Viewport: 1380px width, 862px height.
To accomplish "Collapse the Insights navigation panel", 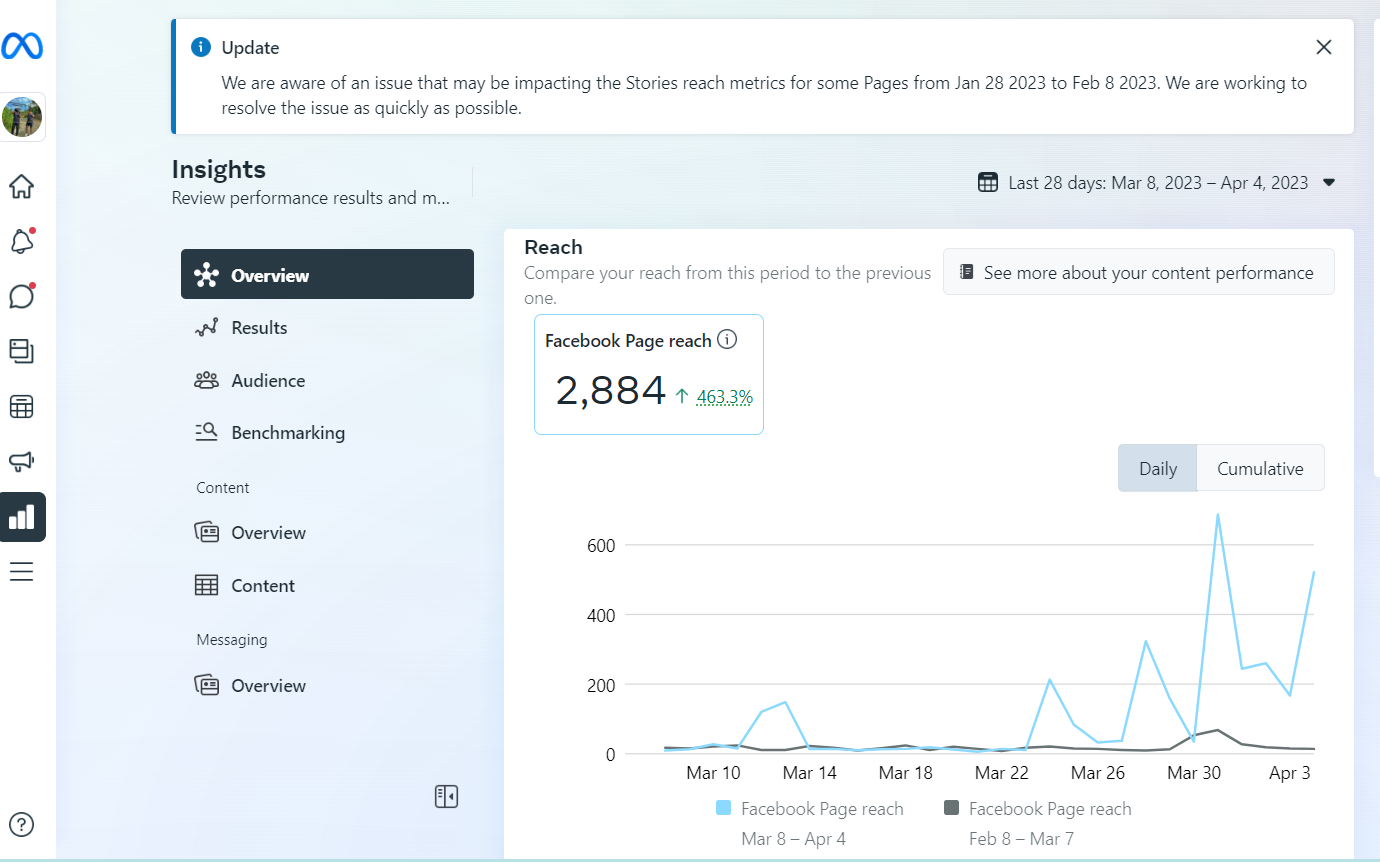I will click(x=446, y=796).
